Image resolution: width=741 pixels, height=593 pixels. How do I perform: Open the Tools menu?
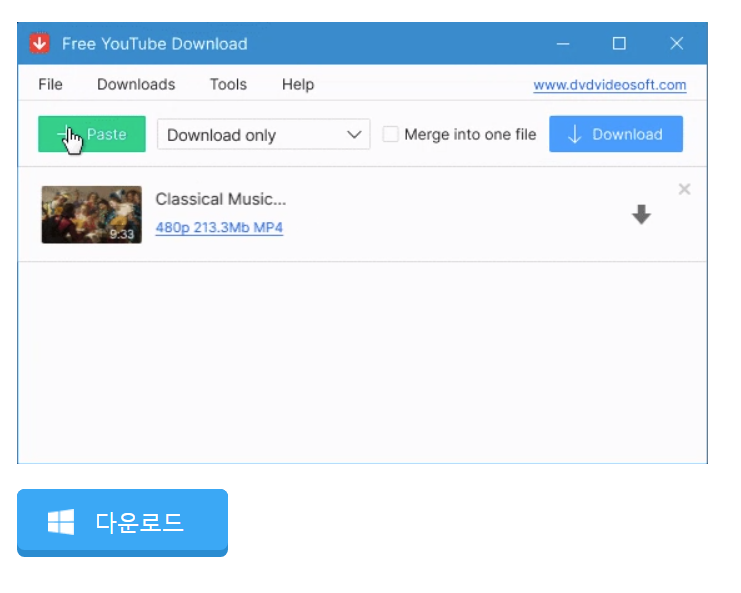[228, 85]
